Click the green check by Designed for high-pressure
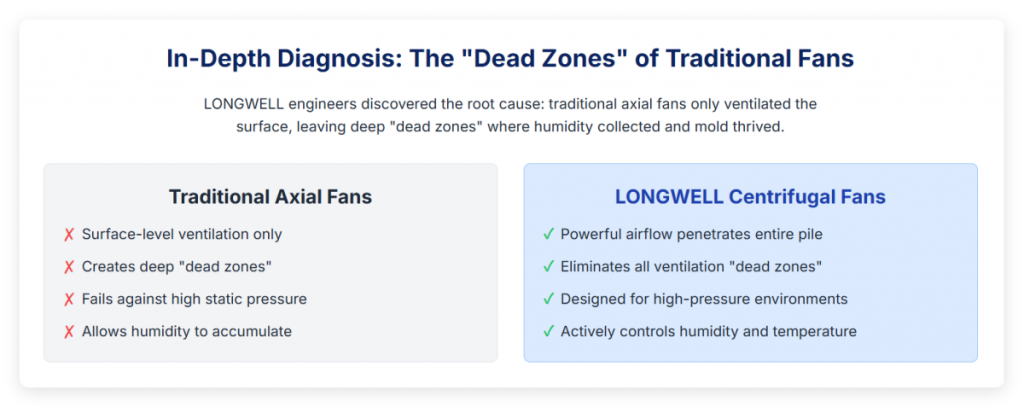 [x=549, y=299]
